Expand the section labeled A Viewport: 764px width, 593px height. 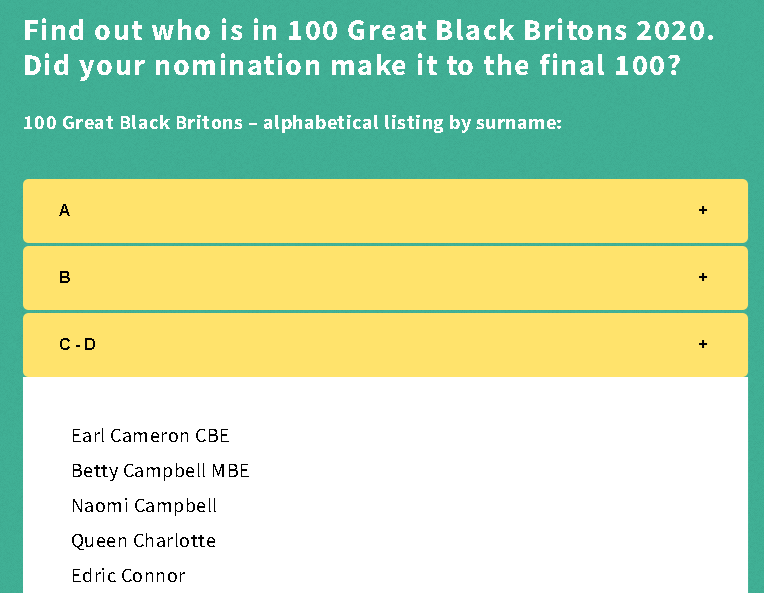pos(65,210)
